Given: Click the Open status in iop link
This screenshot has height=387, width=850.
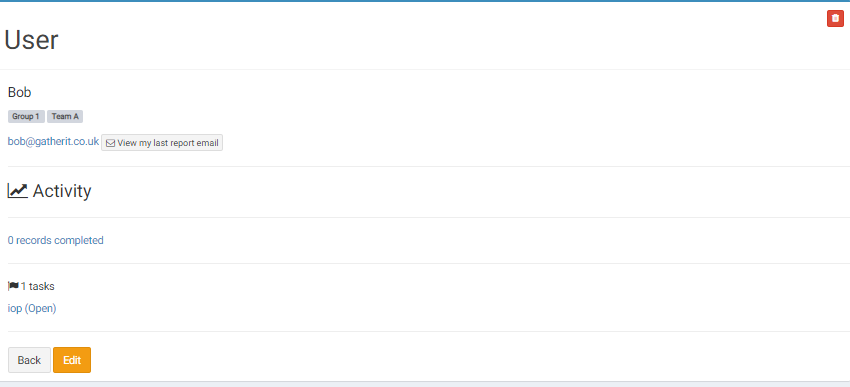Looking at the screenshot, I should [x=41, y=308].
